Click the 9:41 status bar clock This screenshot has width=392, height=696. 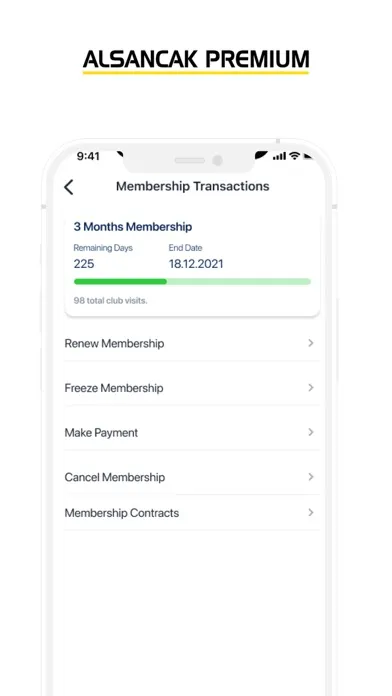(88, 156)
